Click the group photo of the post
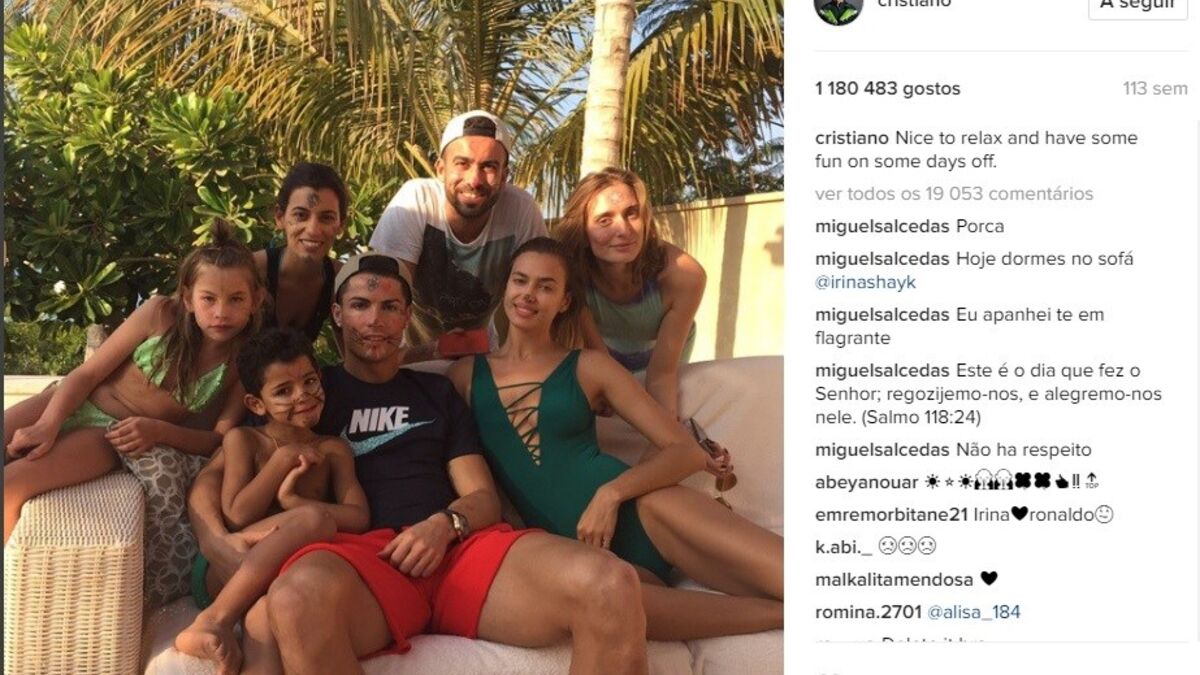 [x=394, y=337]
